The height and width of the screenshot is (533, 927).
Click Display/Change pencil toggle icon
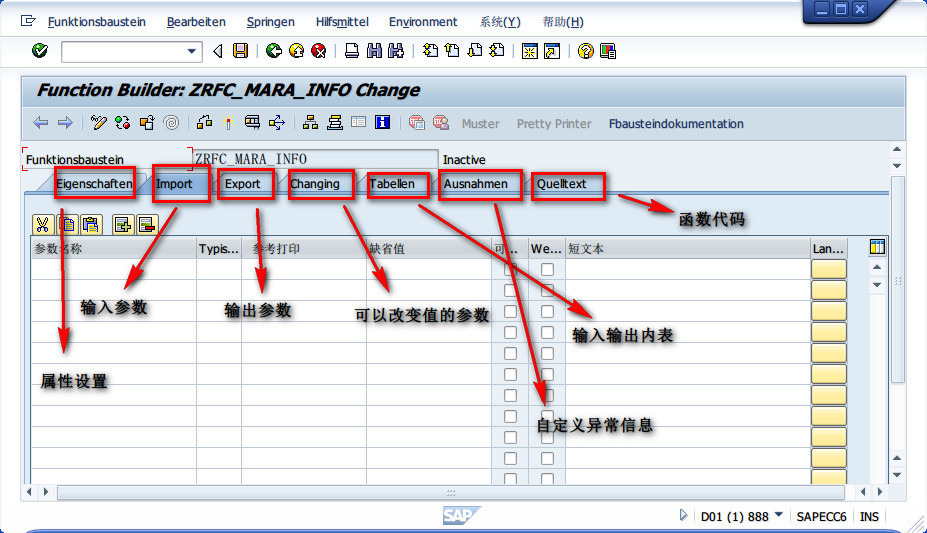point(98,123)
